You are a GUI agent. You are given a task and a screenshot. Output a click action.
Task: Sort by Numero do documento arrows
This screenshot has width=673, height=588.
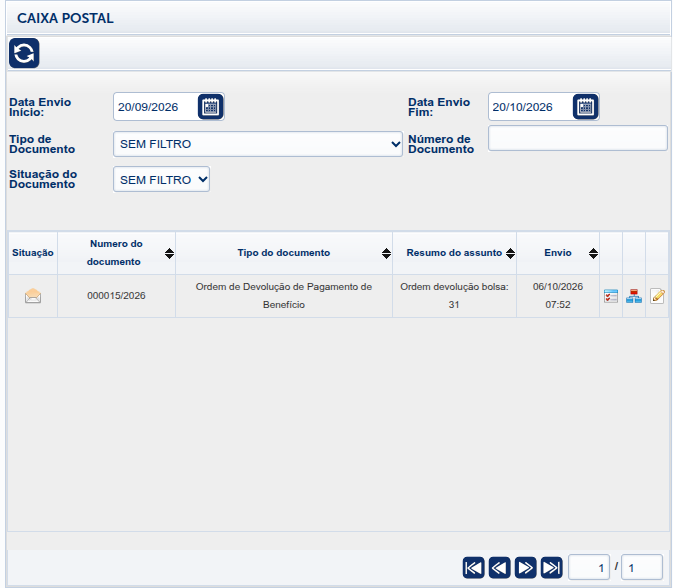(170, 254)
